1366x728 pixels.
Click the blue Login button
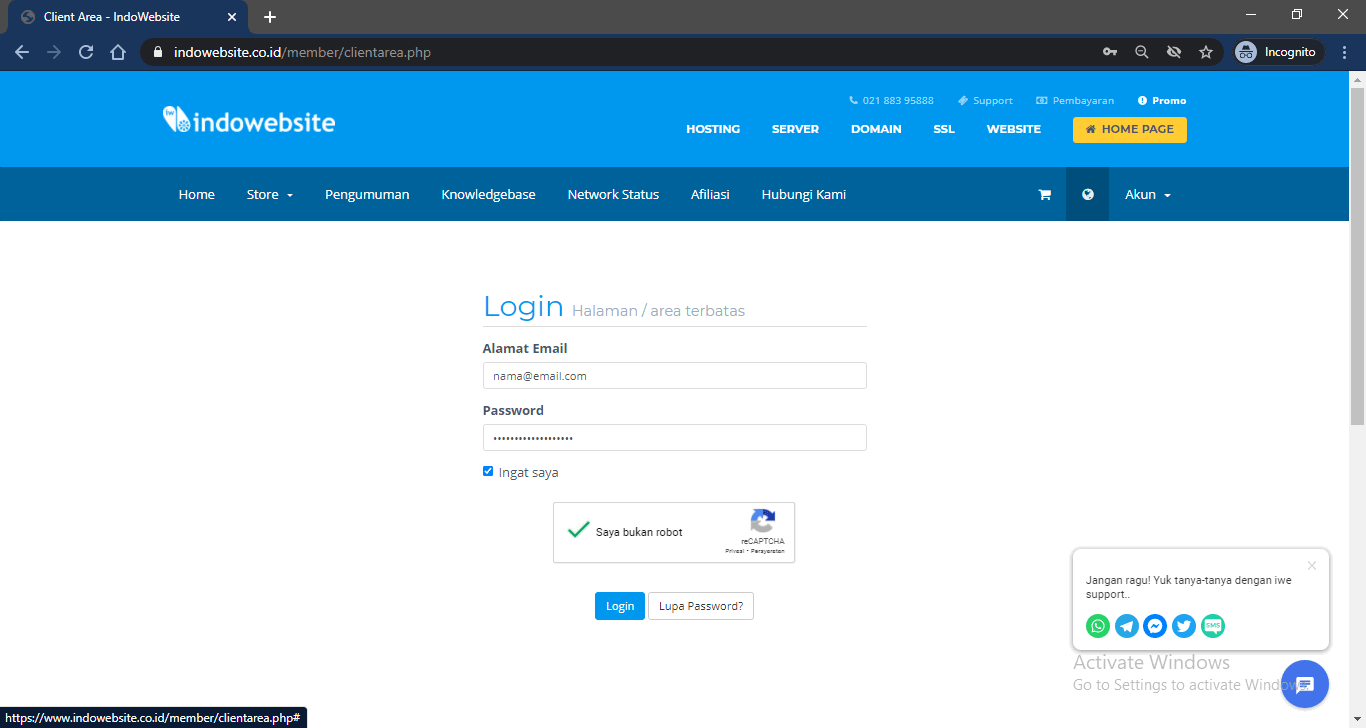(619, 606)
